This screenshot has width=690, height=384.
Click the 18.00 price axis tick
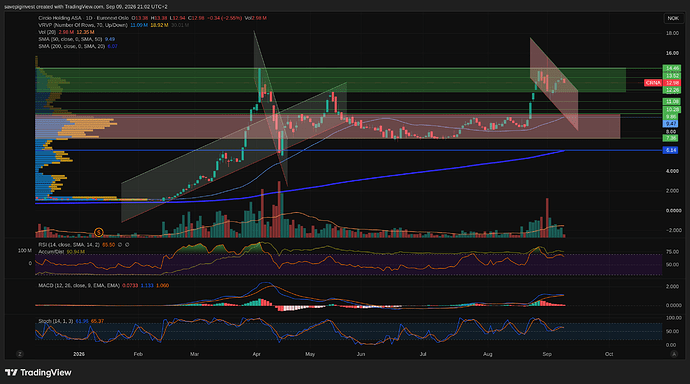[672, 33]
